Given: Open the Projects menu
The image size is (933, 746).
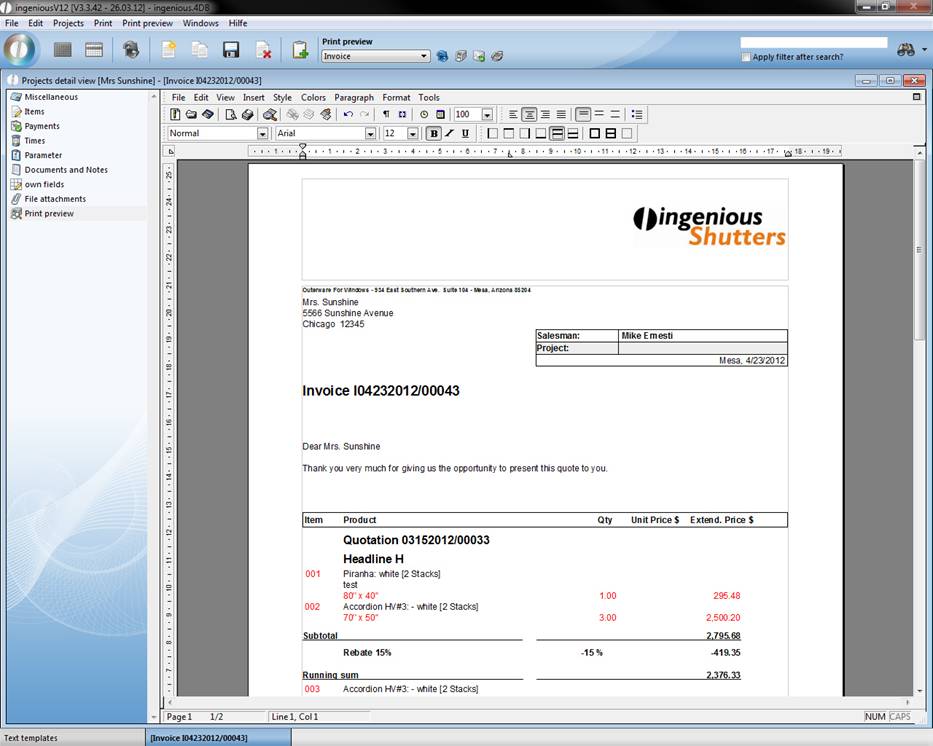Looking at the screenshot, I should 68,23.
